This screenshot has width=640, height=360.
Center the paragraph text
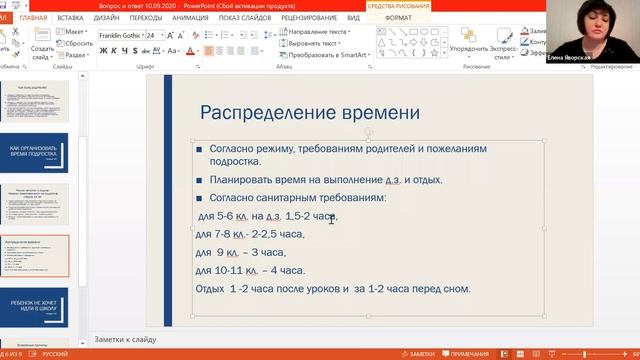tap(220, 51)
